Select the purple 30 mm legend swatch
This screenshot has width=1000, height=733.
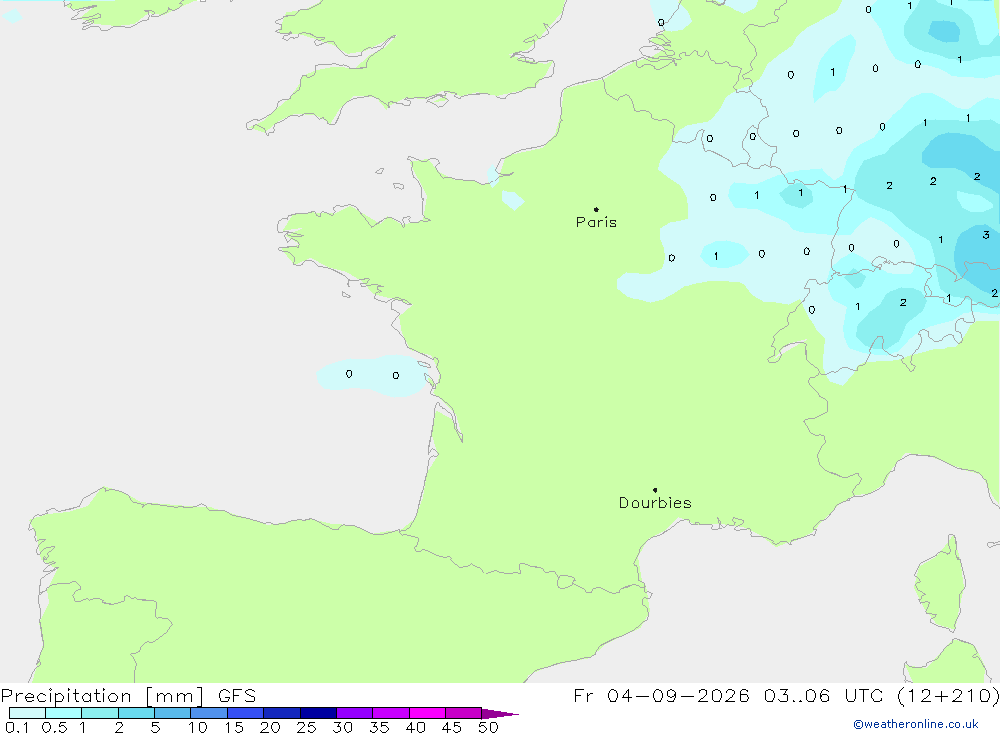[x=354, y=713]
